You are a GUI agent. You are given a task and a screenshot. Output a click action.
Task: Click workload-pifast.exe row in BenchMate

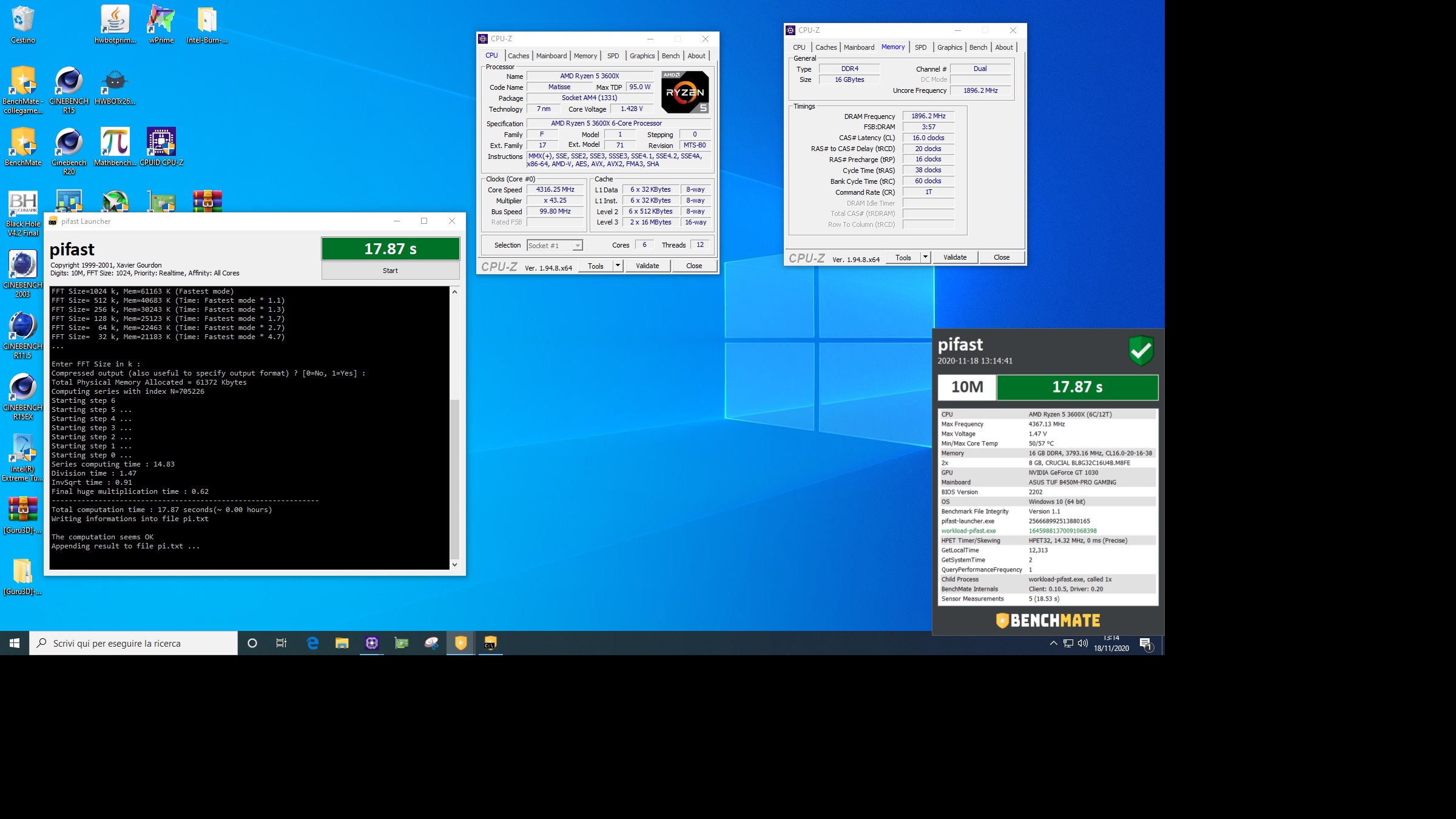[x=1048, y=531]
